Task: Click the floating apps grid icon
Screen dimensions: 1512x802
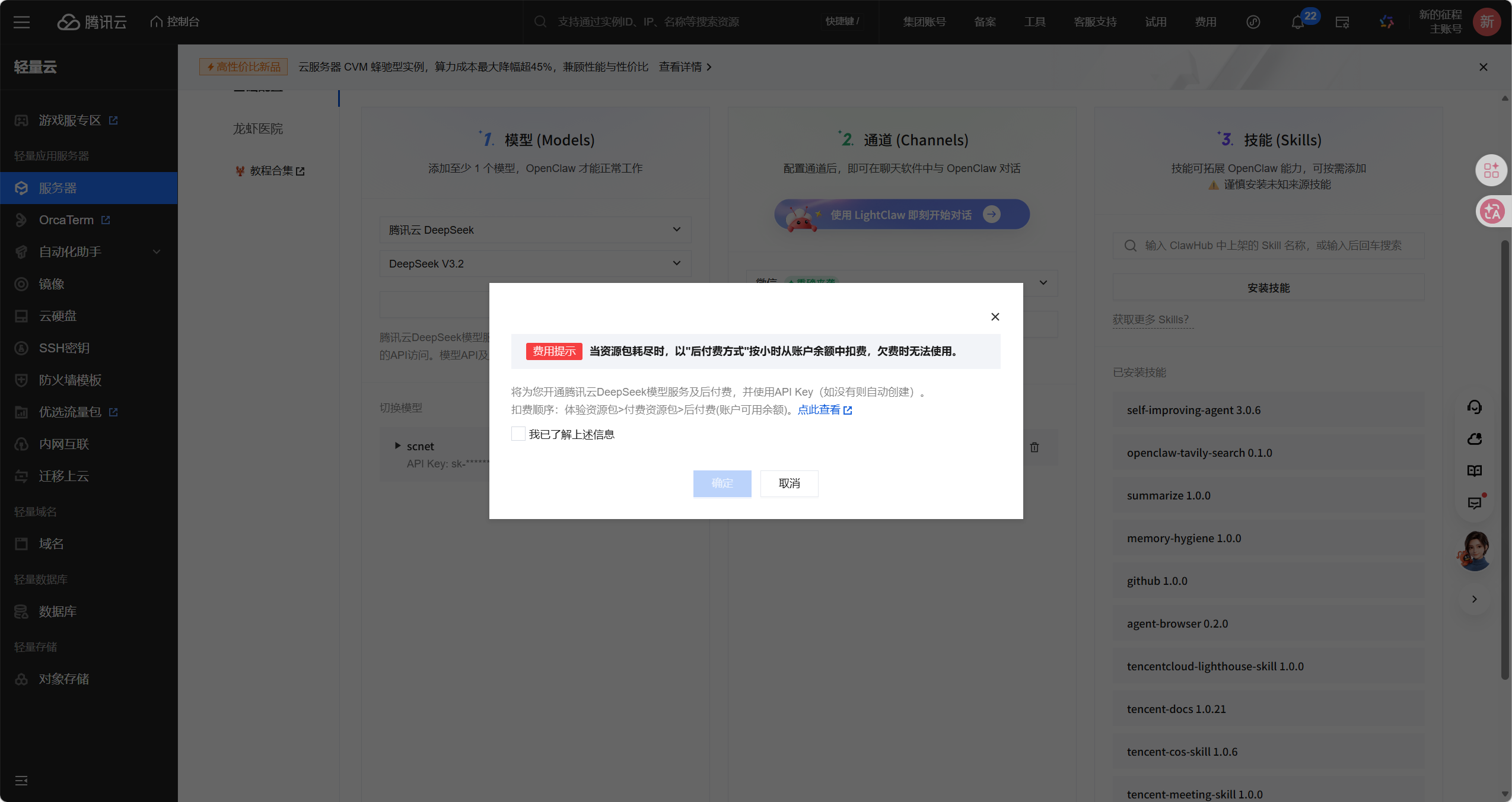Action: pyautogui.click(x=1491, y=170)
